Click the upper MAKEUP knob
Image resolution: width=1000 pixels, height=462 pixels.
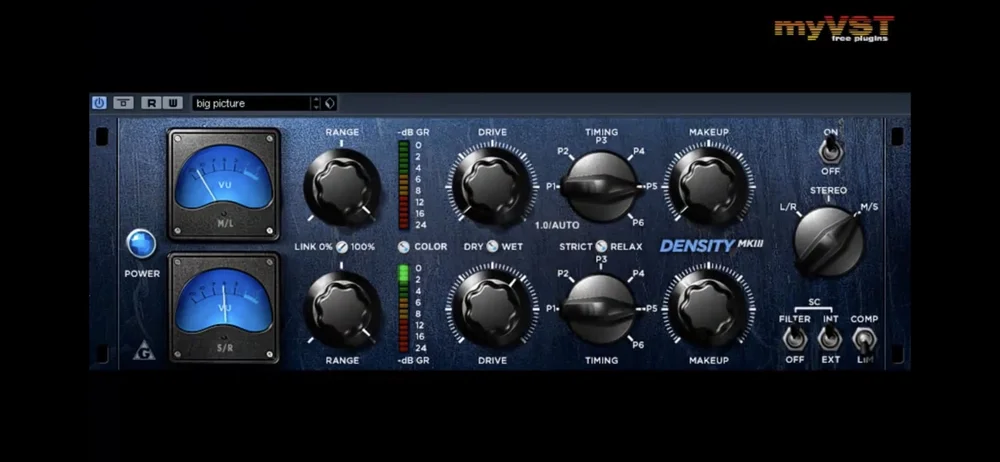709,186
